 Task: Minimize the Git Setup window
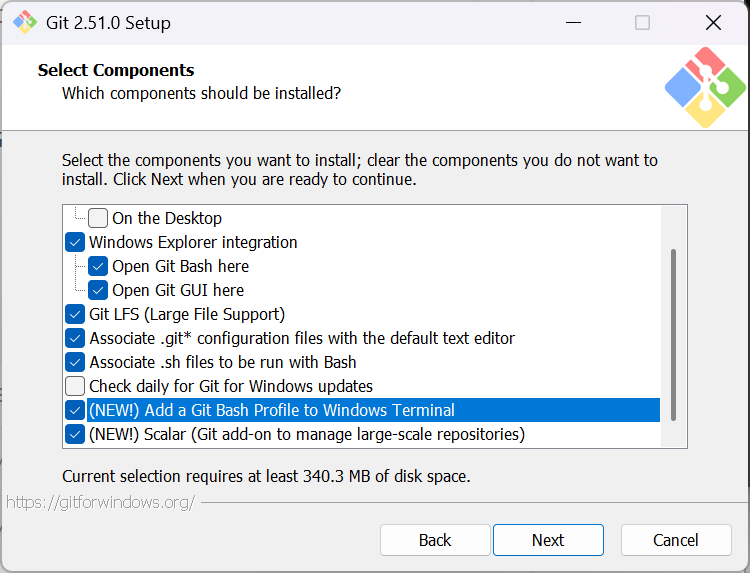pos(573,22)
